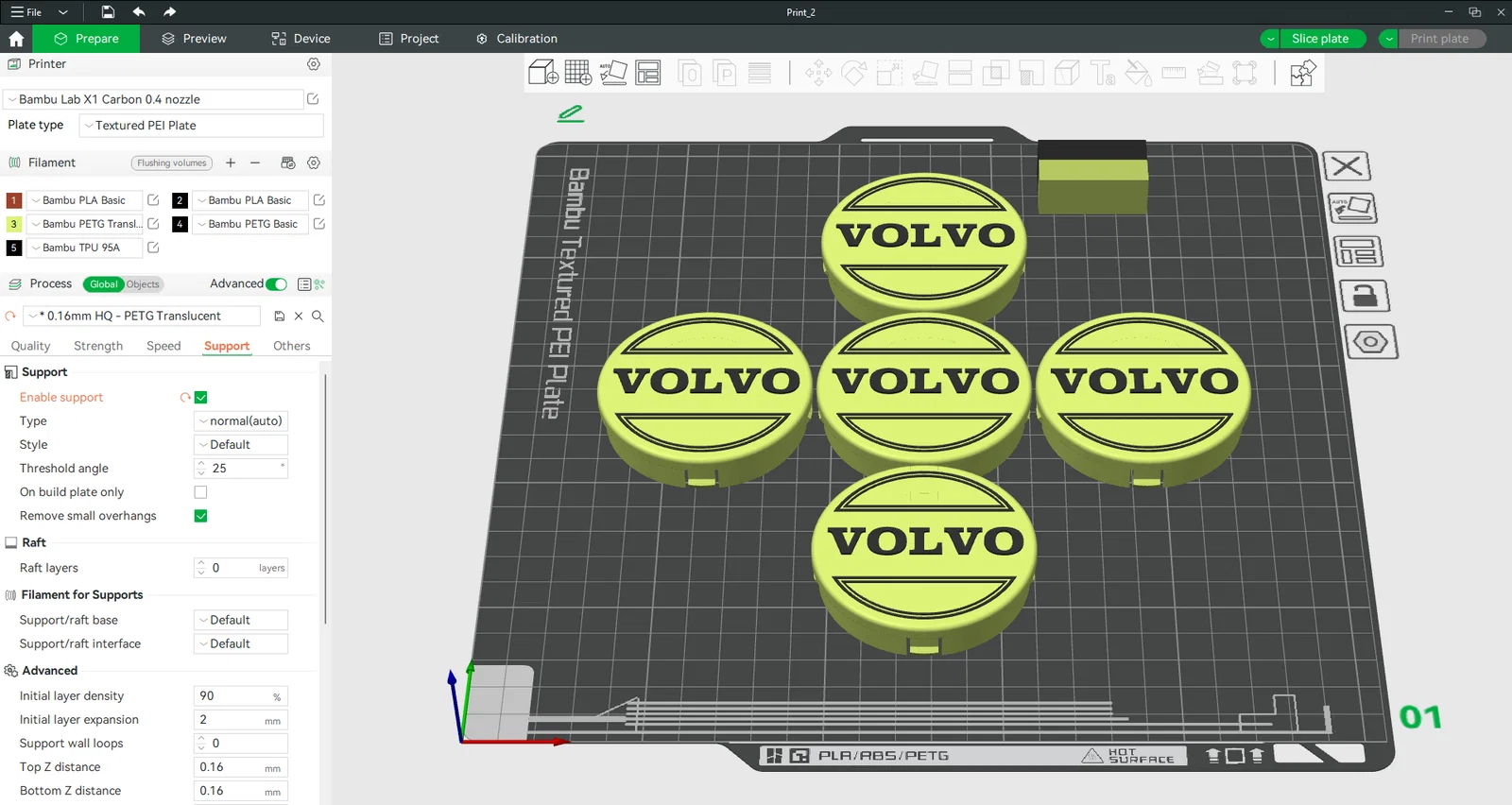Viewport: 1512px width, 805px height.
Task: Select the Text shape tool
Action: point(1103,73)
